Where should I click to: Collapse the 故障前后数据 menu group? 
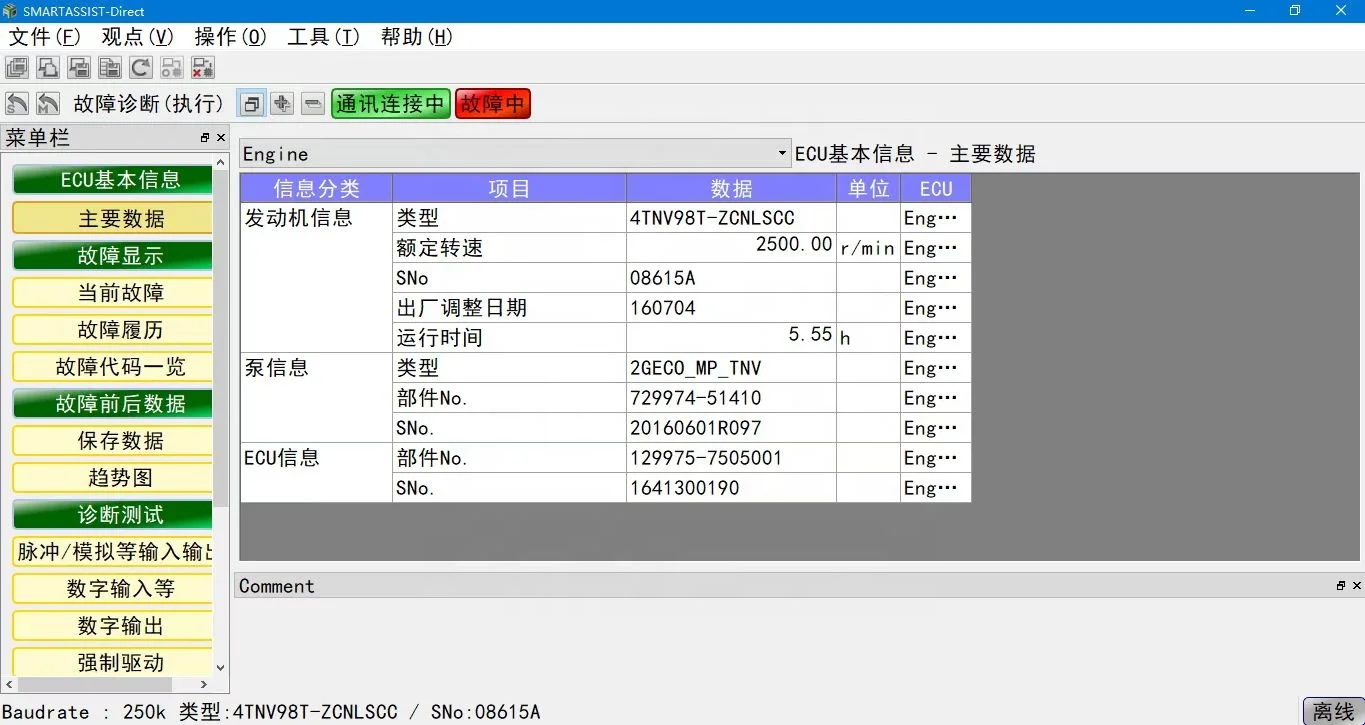point(112,404)
